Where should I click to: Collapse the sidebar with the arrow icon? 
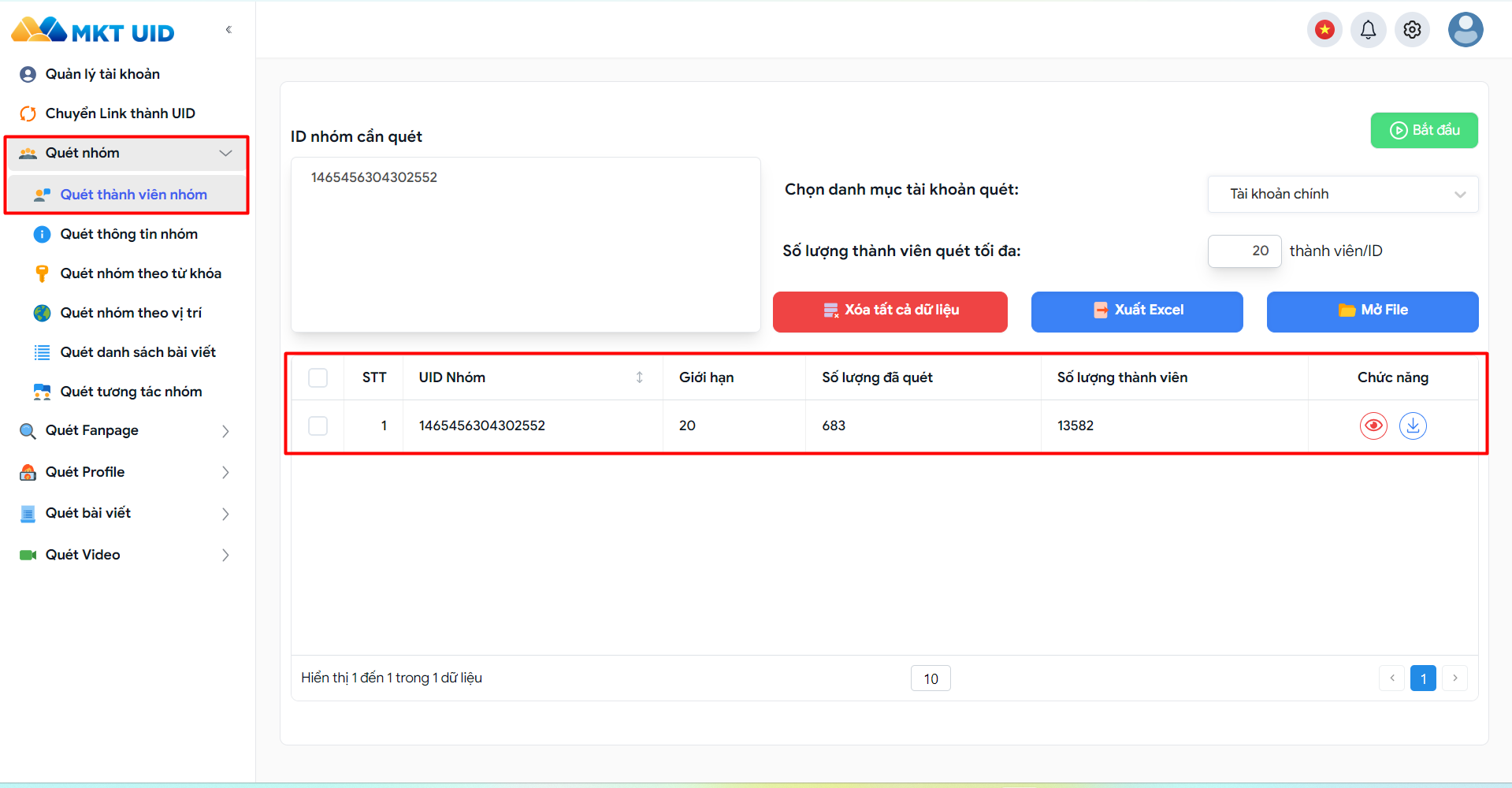pos(228,30)
